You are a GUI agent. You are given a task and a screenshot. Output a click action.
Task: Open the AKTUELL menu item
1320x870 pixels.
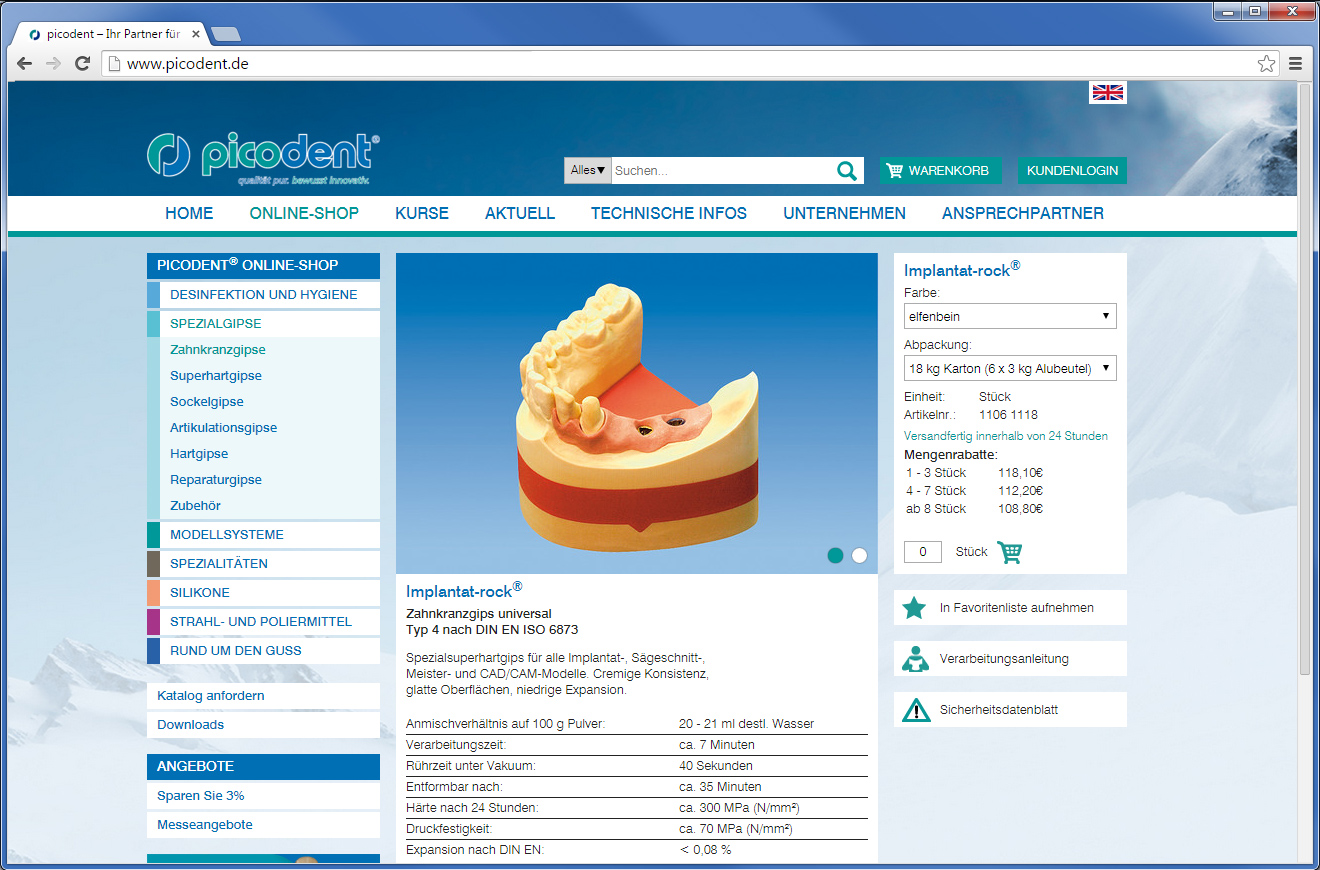[520, 213]
